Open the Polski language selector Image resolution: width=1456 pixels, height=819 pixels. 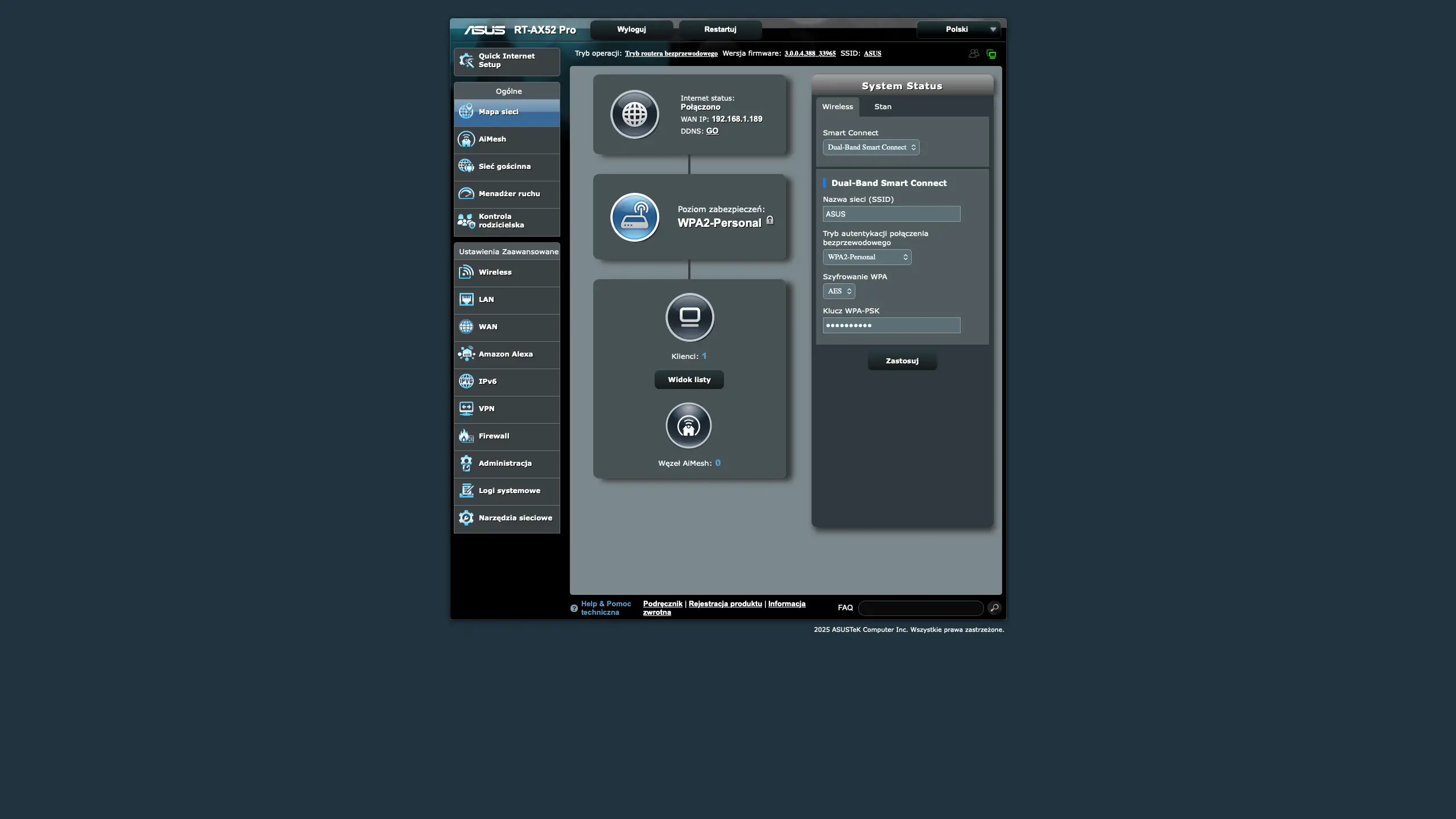958,29
